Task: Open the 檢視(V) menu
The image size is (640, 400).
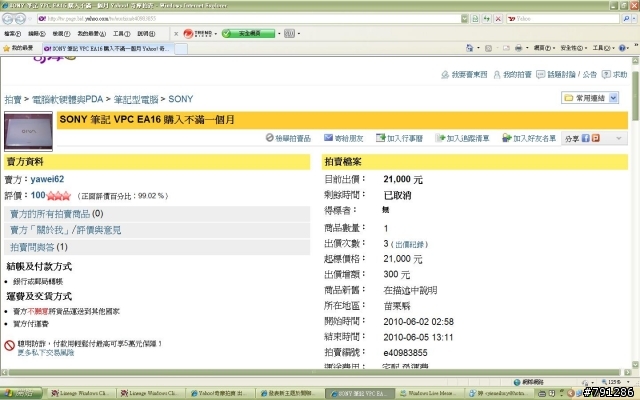Action: [61, 34]
